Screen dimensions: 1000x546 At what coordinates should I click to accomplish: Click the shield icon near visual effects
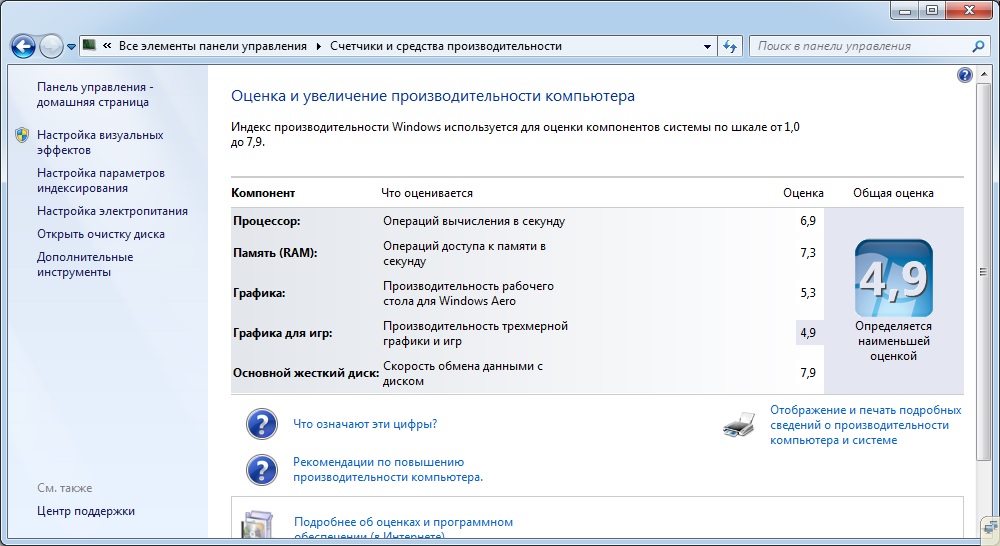pyautogui.click(x=22, y=135)
